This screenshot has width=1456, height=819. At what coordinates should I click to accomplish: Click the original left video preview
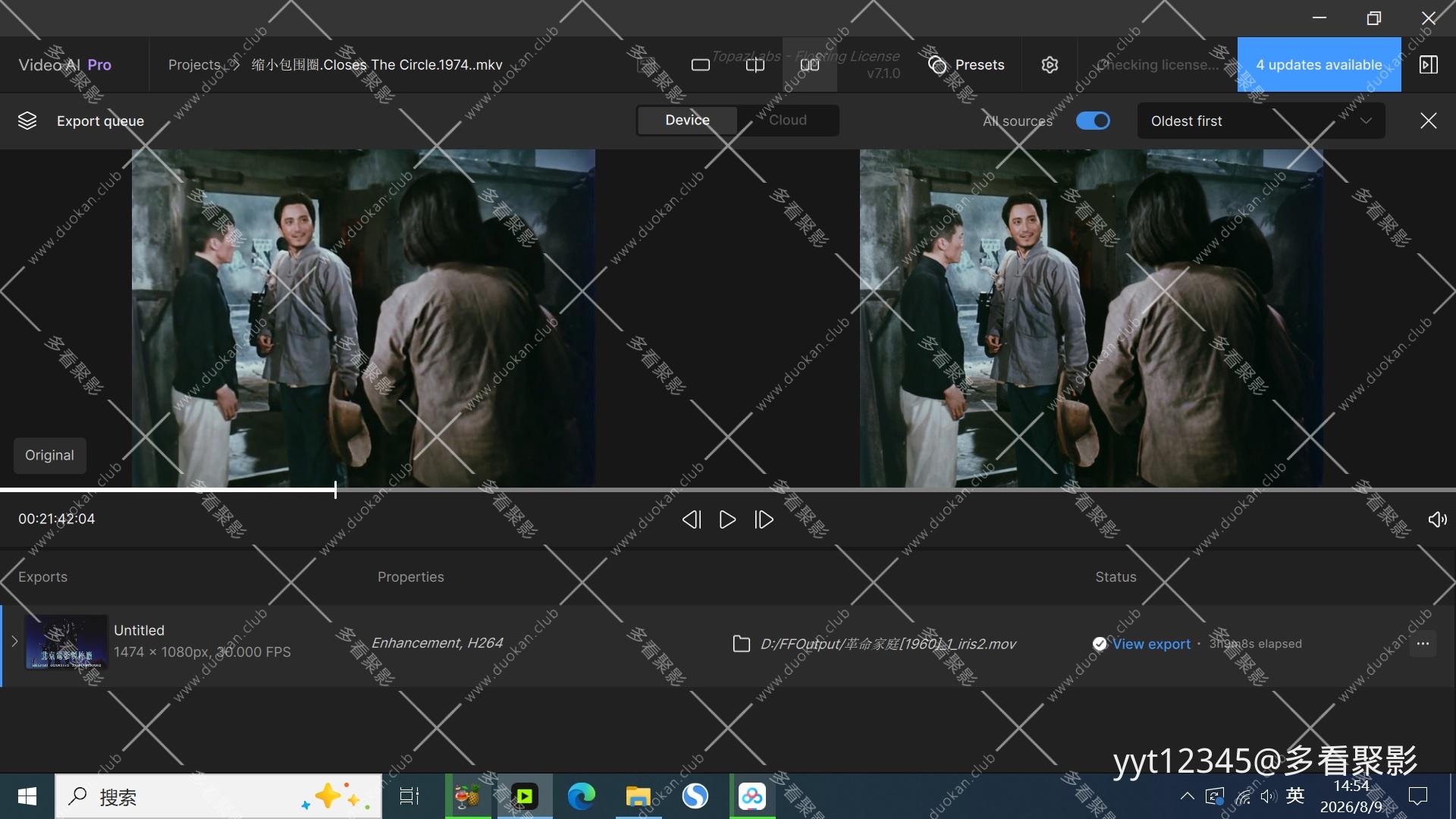[x=363, y=318]
